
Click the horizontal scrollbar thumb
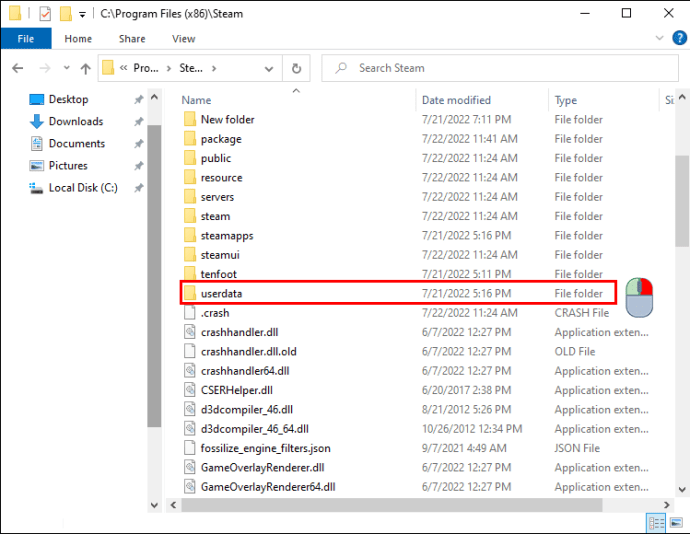point(392,505)
